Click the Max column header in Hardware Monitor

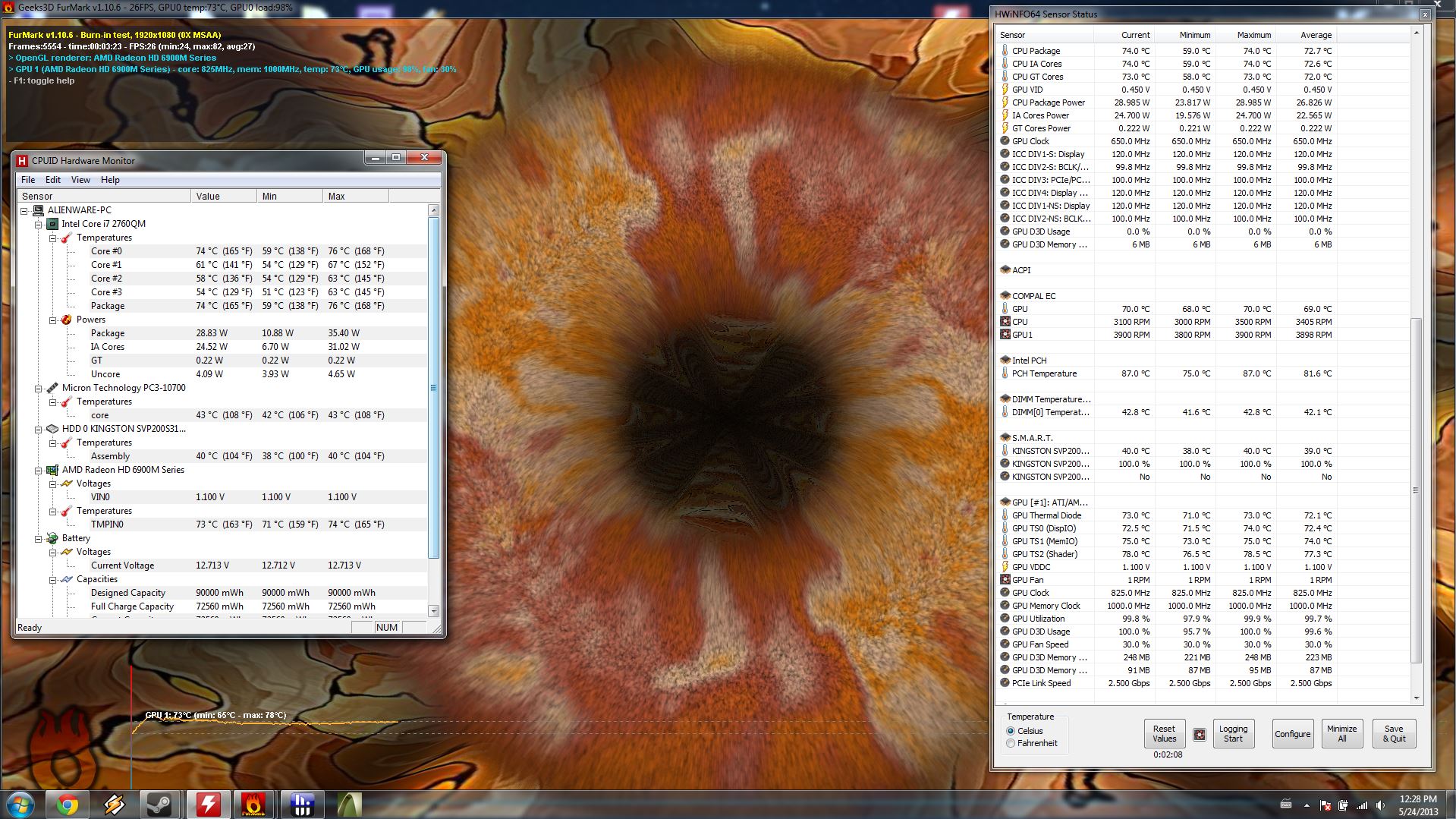(x=356, y=196)
